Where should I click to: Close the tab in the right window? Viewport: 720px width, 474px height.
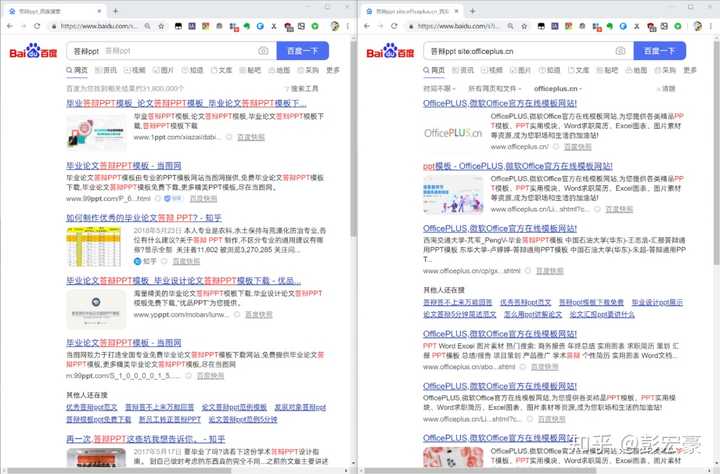click(456, 11)
